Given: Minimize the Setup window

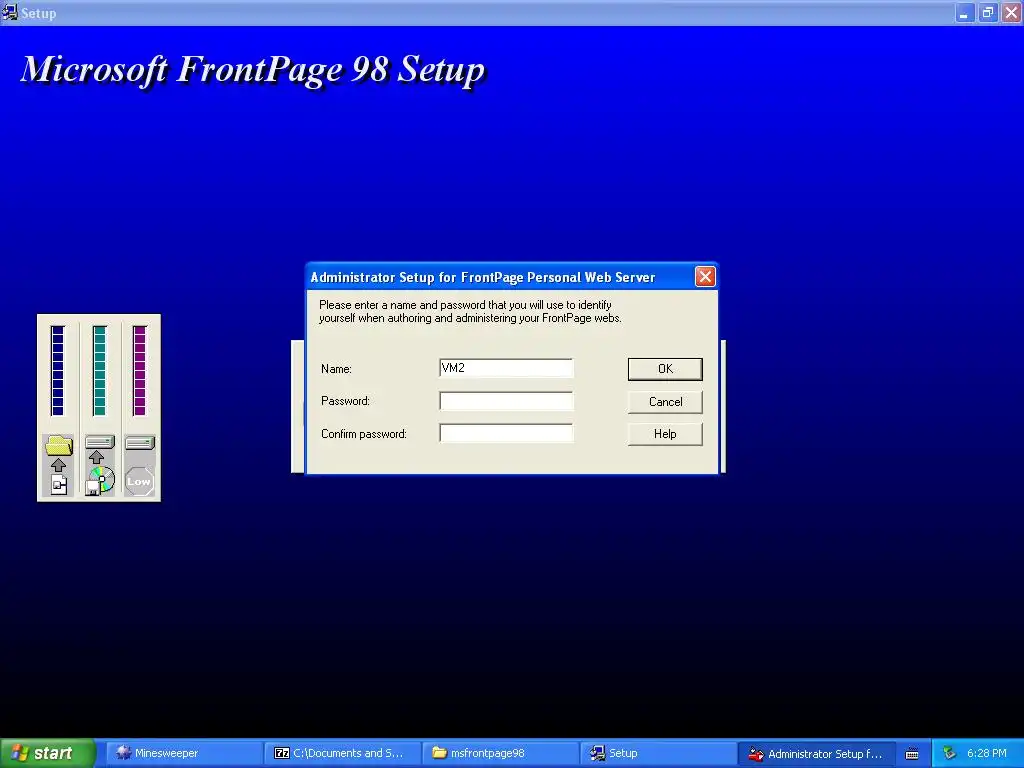Looking at the screenshot, I should pyautogui.click(x=964, y=13).
